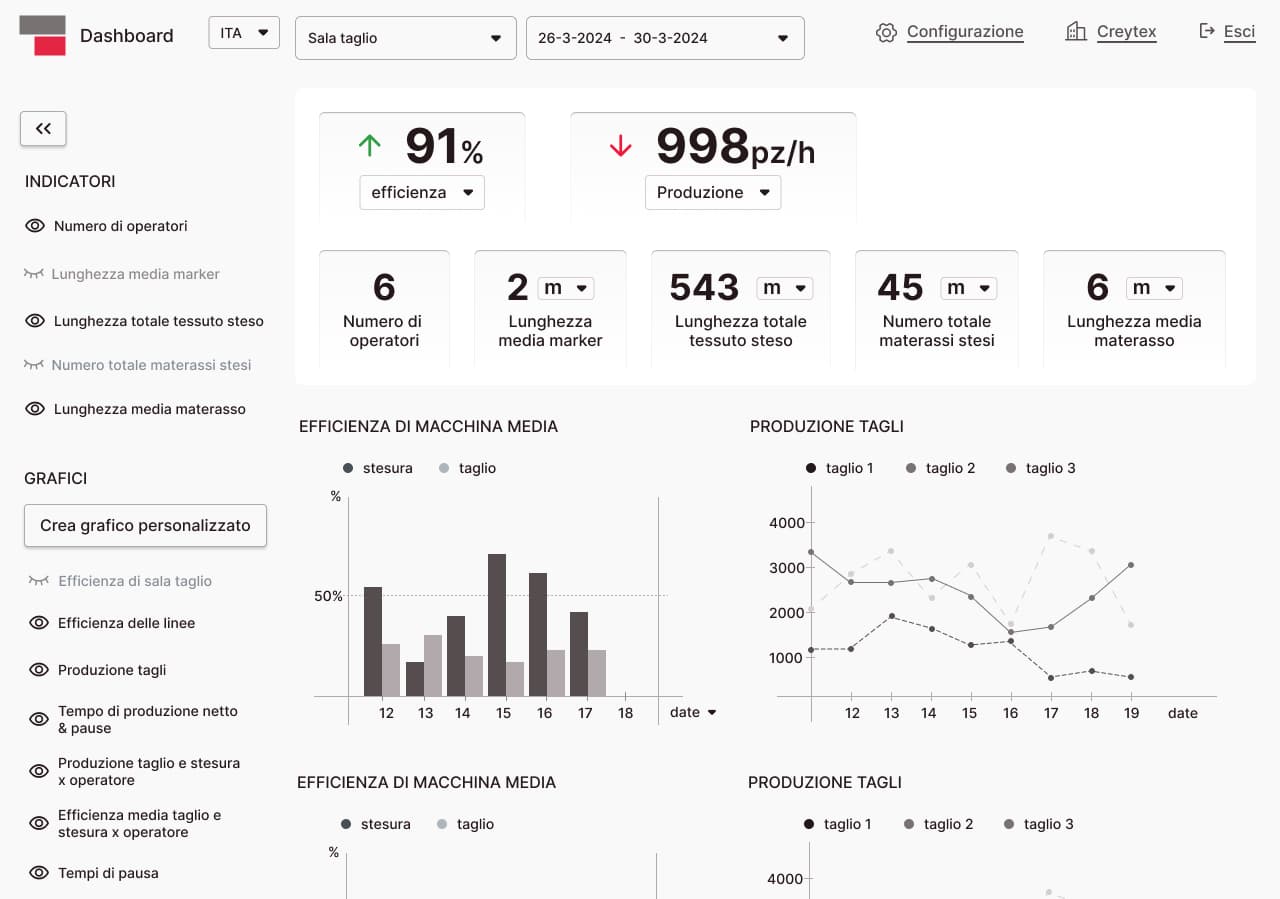This screenshot has width=1280, height=899.
Task: Hide the Numero di operatori indicator
Action: (35, 226)
